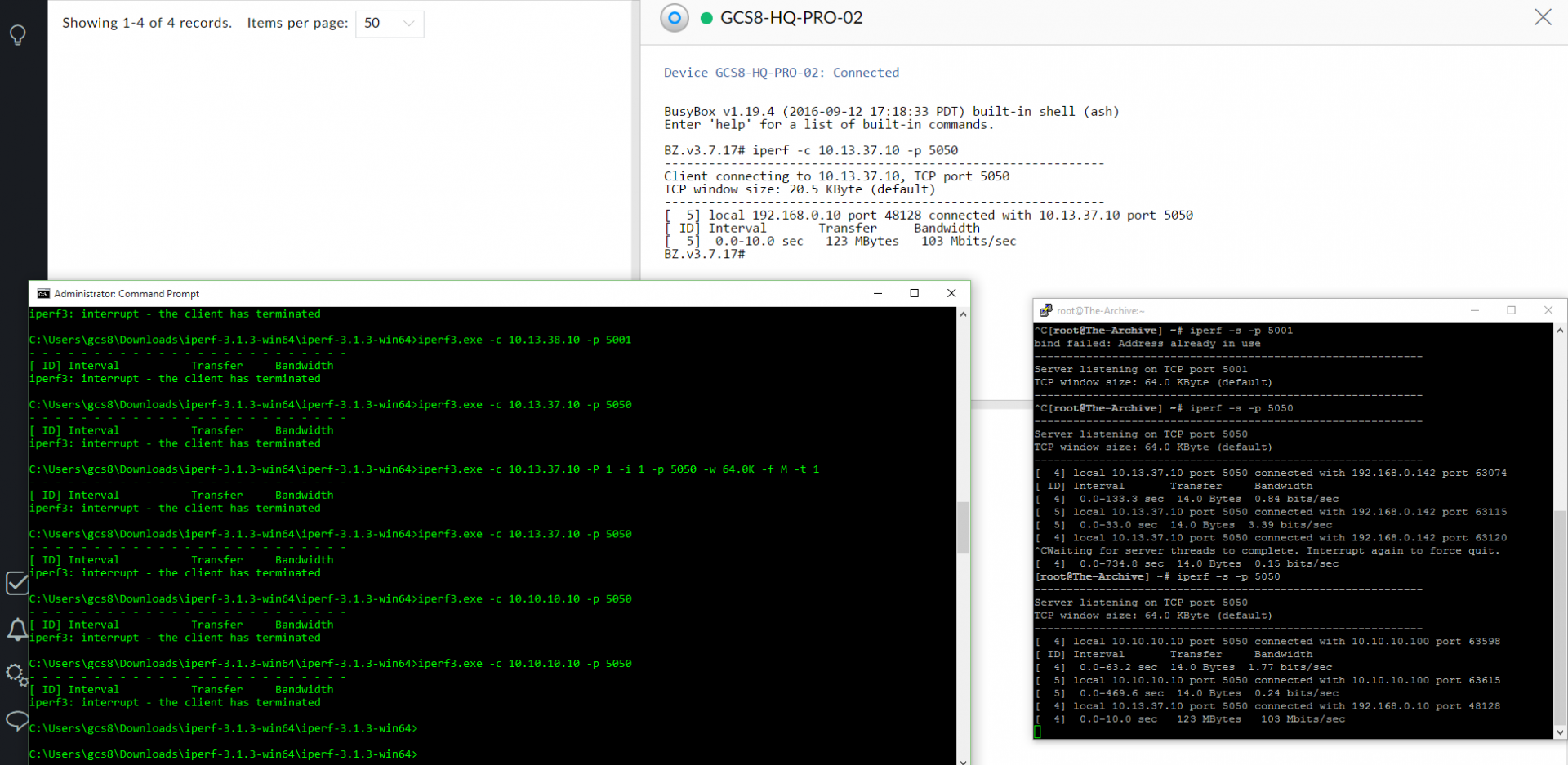
Task: Click the Command Prompt title bar icon
Action: click(x=43, y=294)
